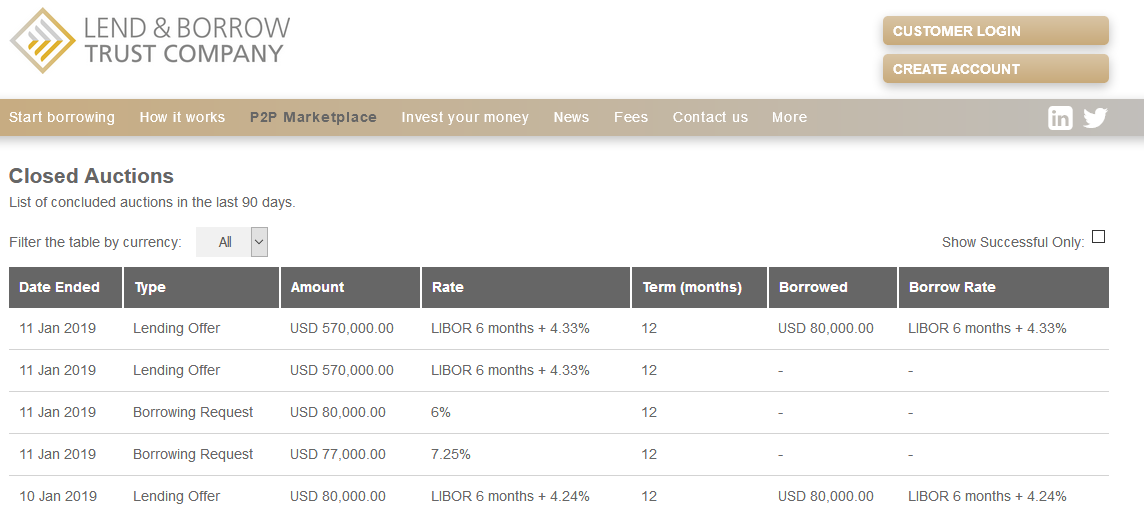Sort table by Date Ended column

(60, 287)
